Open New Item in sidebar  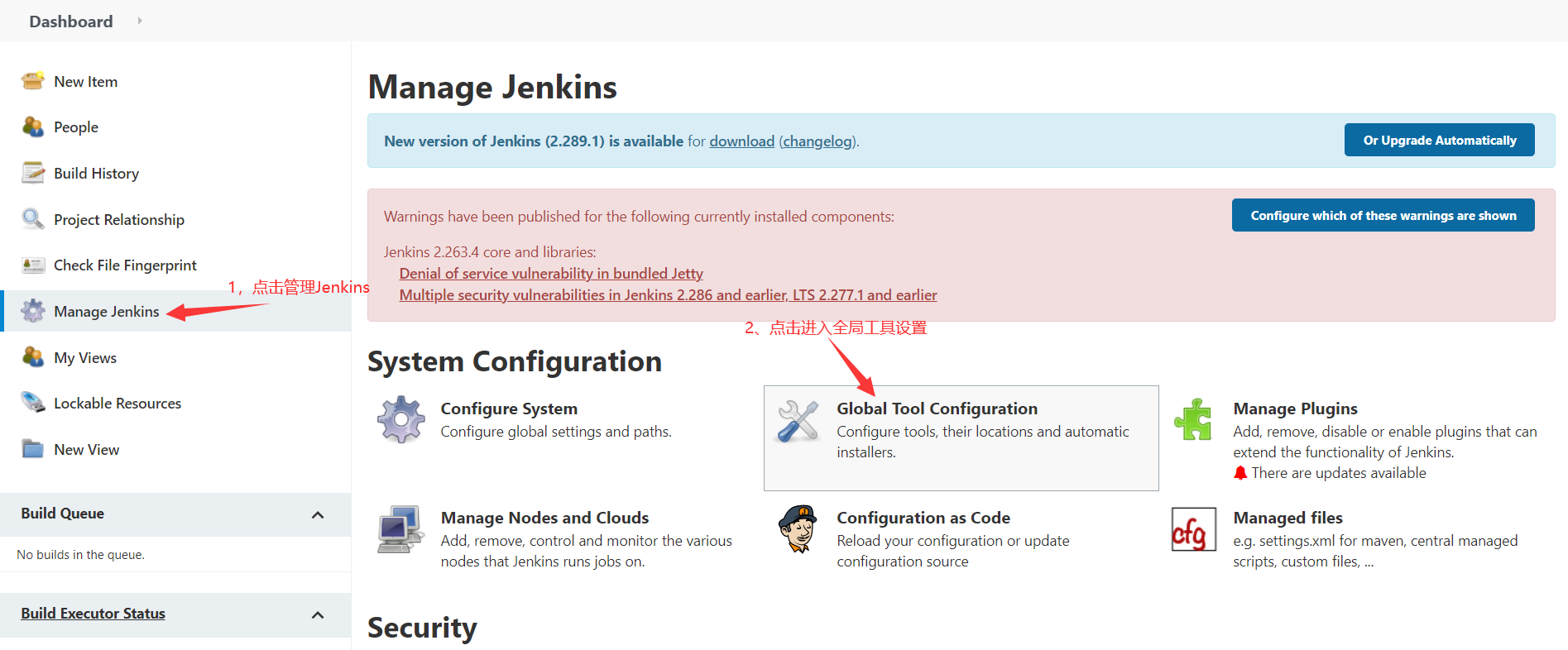pos(86,81)
